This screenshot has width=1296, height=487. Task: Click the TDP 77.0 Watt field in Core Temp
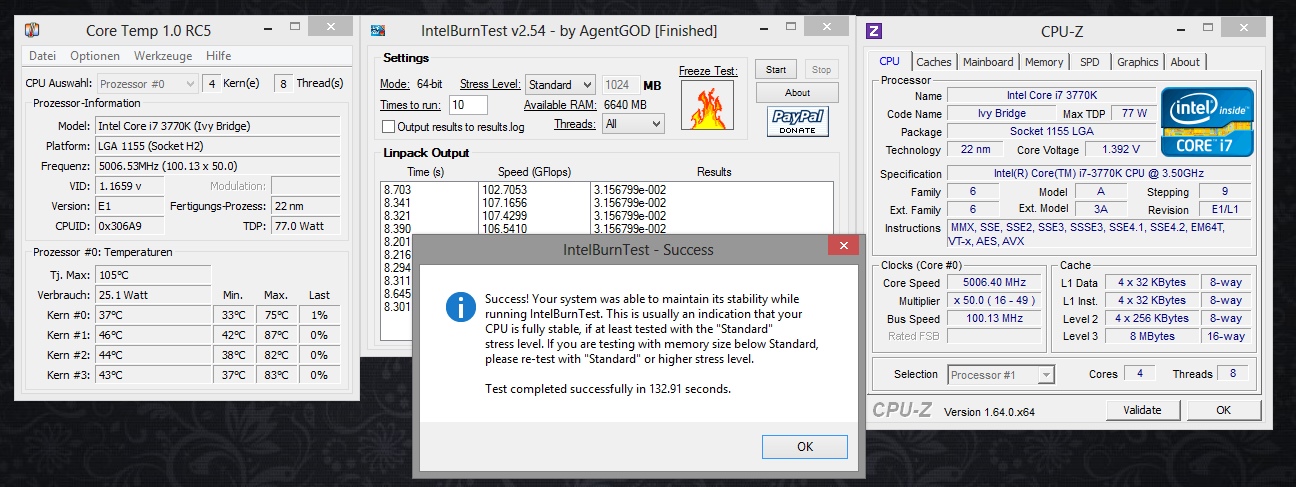click(x=308, y=226)
